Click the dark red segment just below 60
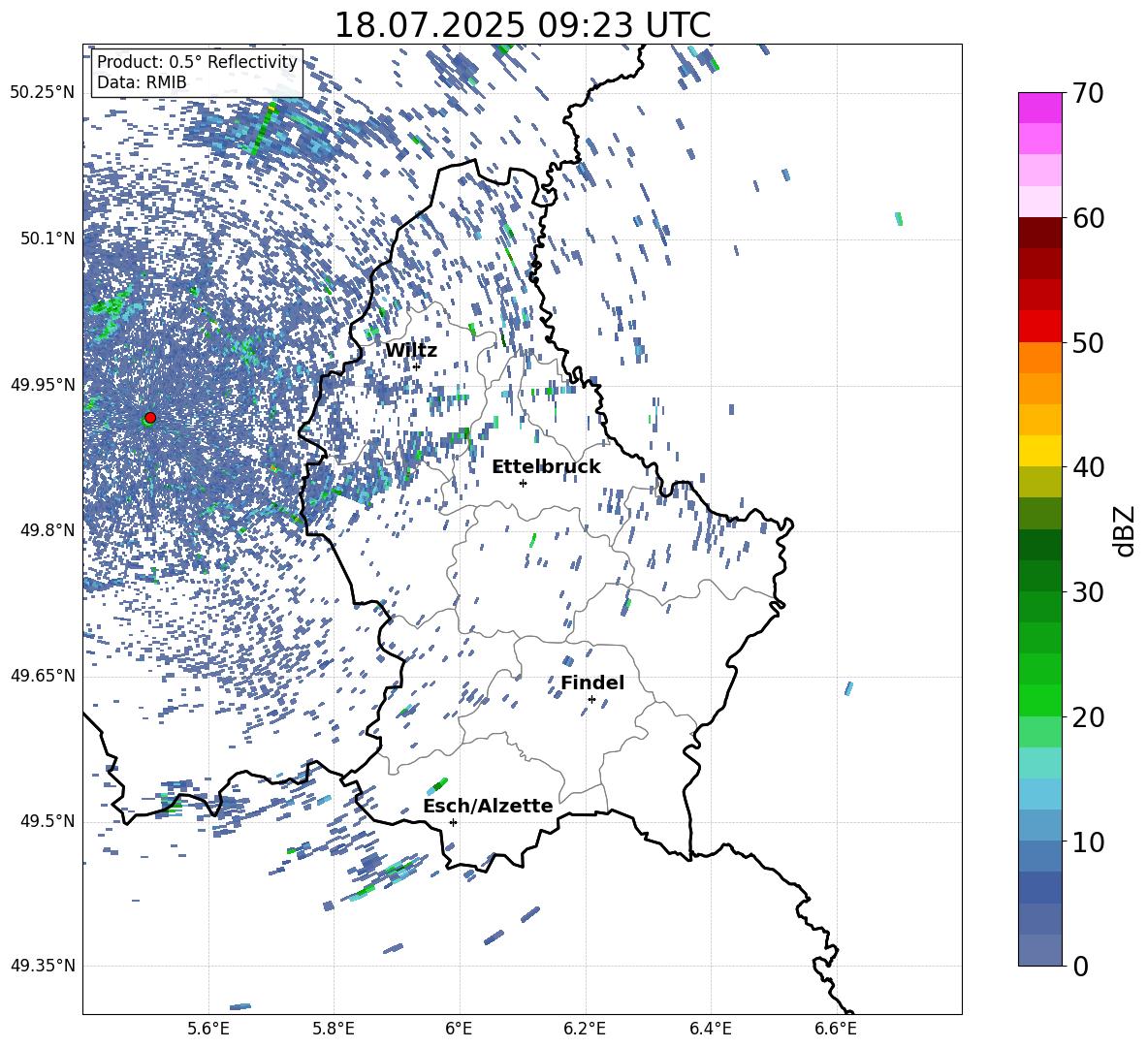 (x=1039, y=232)
